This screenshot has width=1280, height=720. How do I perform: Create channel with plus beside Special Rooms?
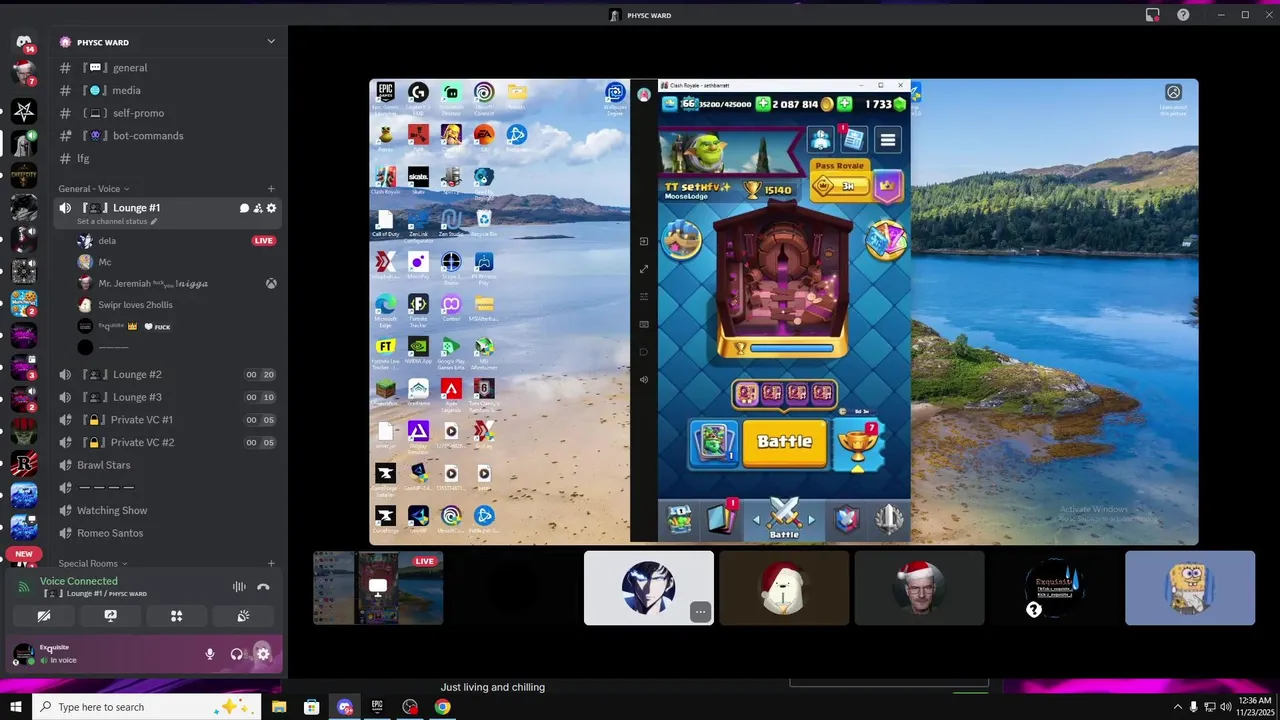(271, 564)
